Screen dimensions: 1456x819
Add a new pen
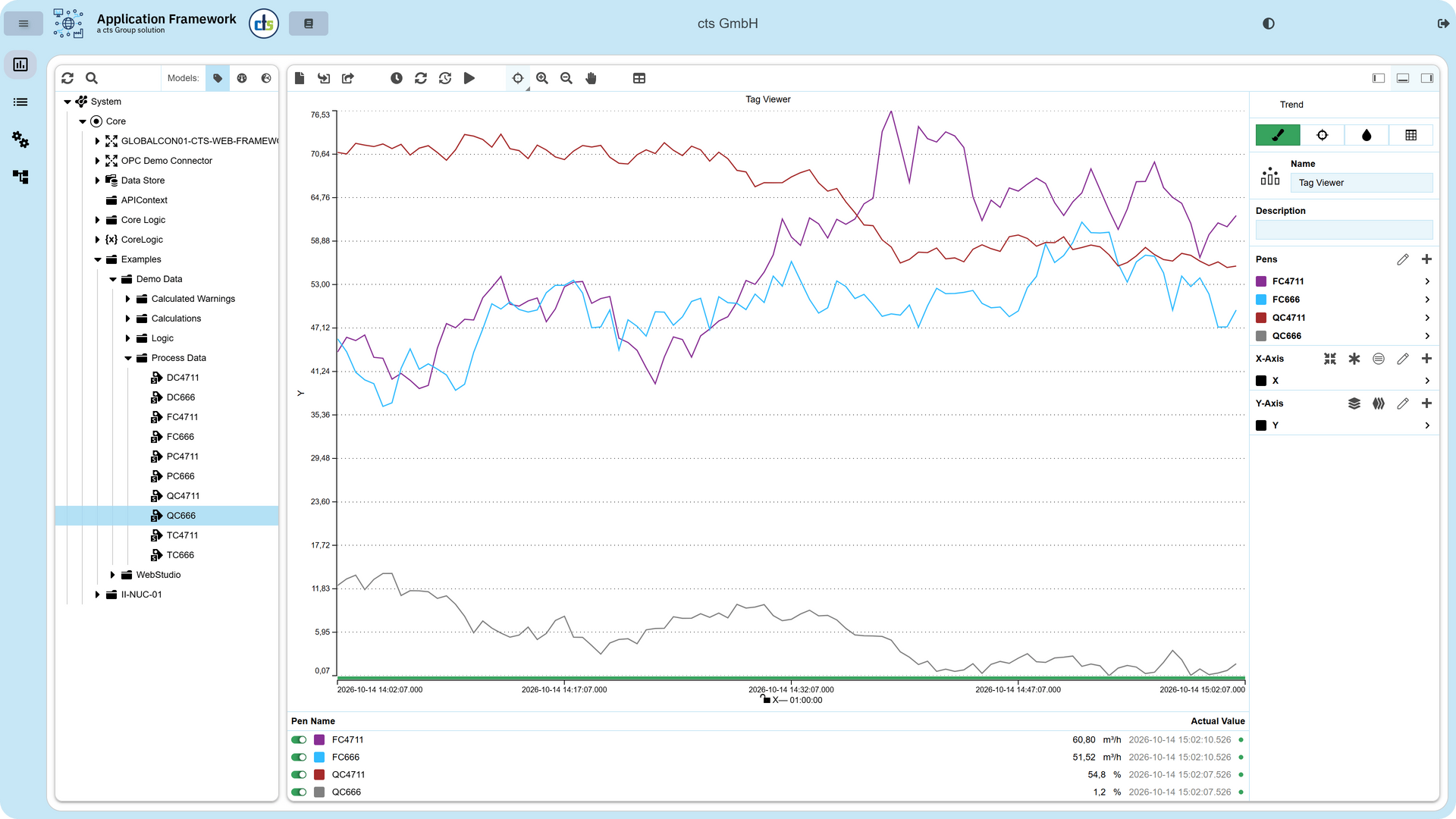click(x=1426, y=259)
